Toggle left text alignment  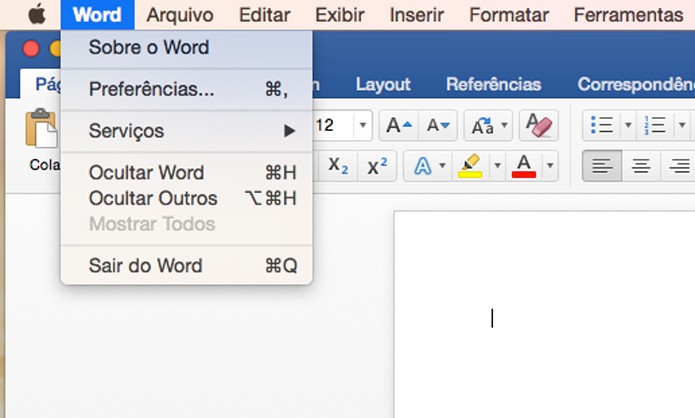tap(602, 166)
